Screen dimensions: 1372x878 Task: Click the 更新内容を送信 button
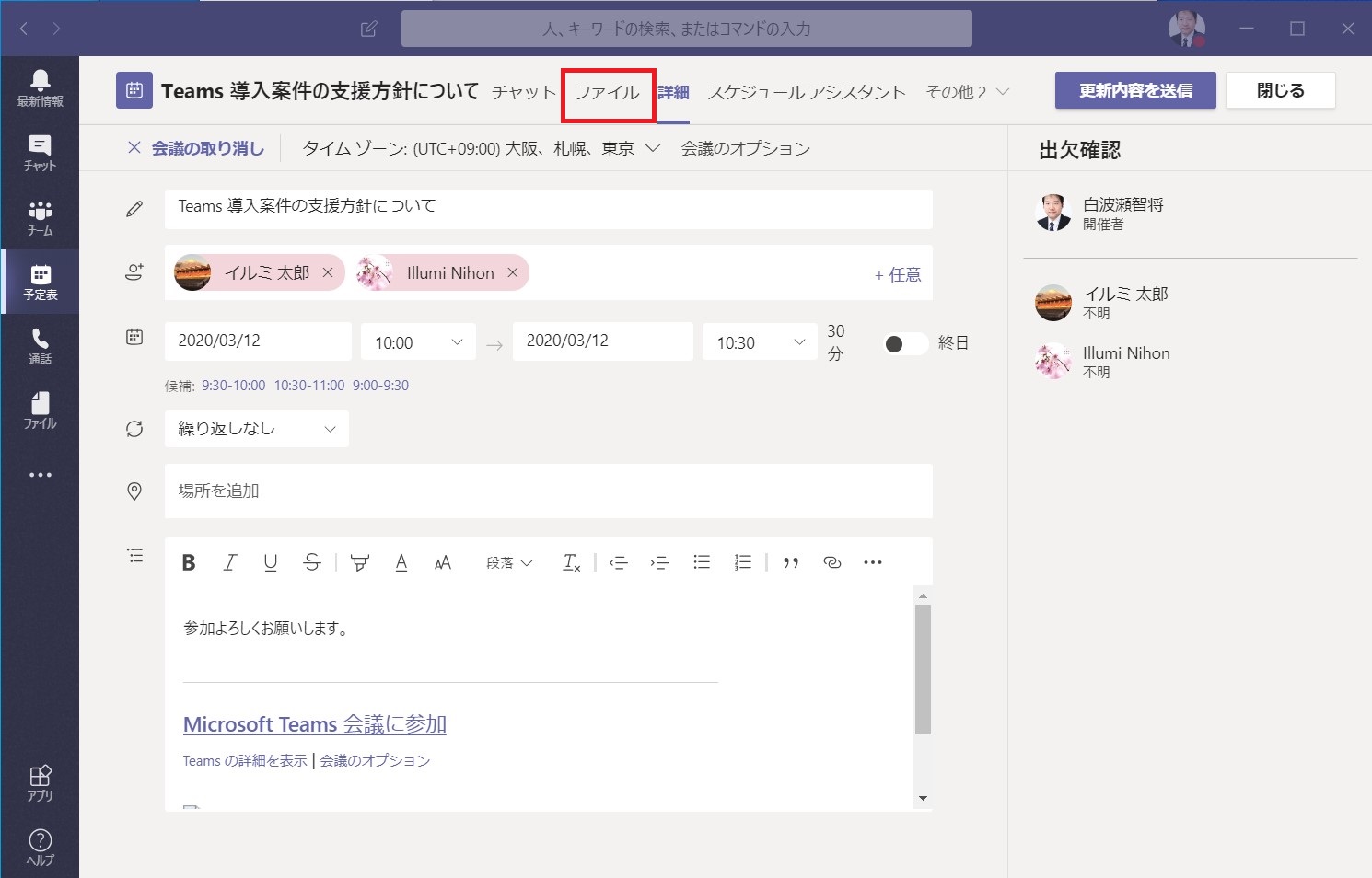coord(1135,90)
